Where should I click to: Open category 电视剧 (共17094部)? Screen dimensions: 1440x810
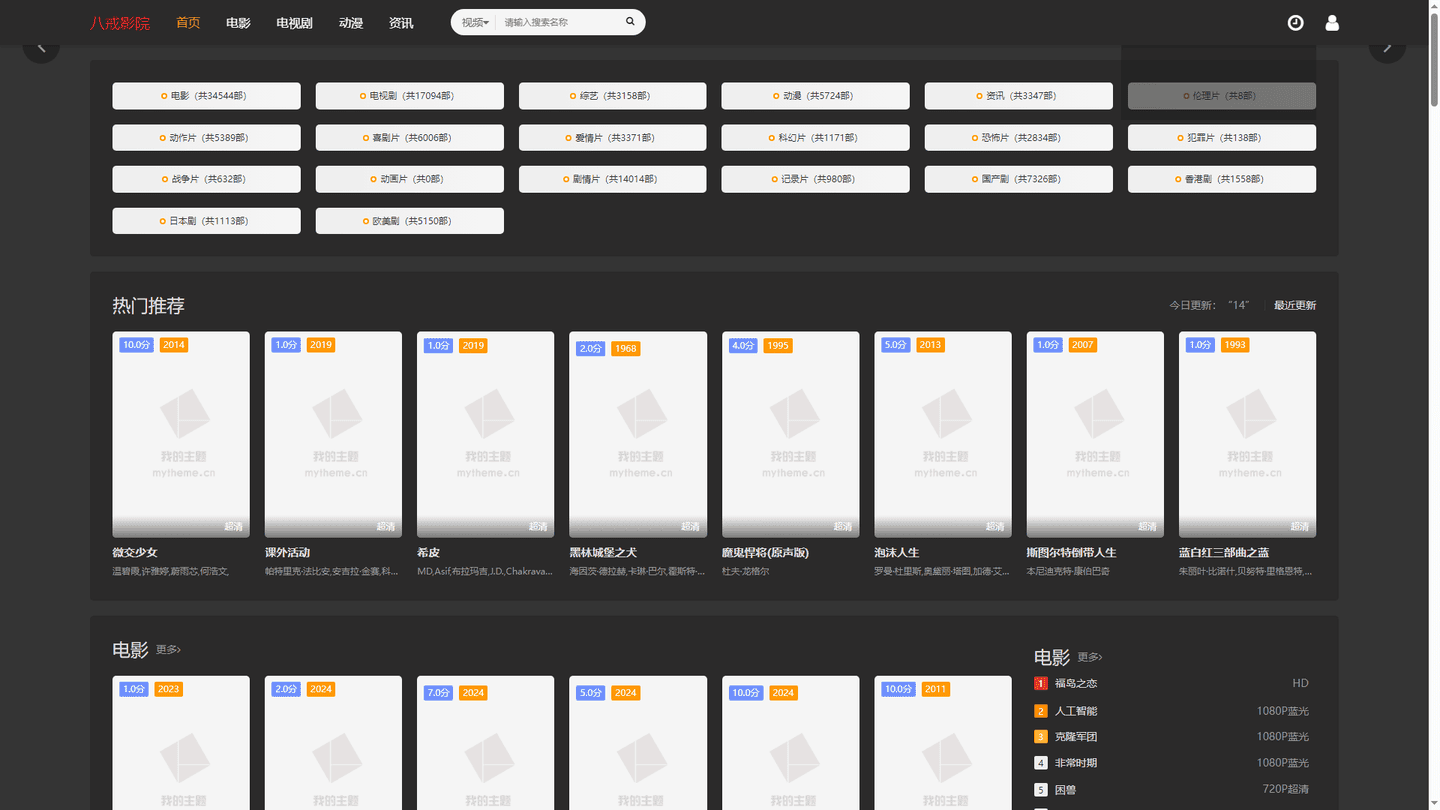(x=410, y=96)
